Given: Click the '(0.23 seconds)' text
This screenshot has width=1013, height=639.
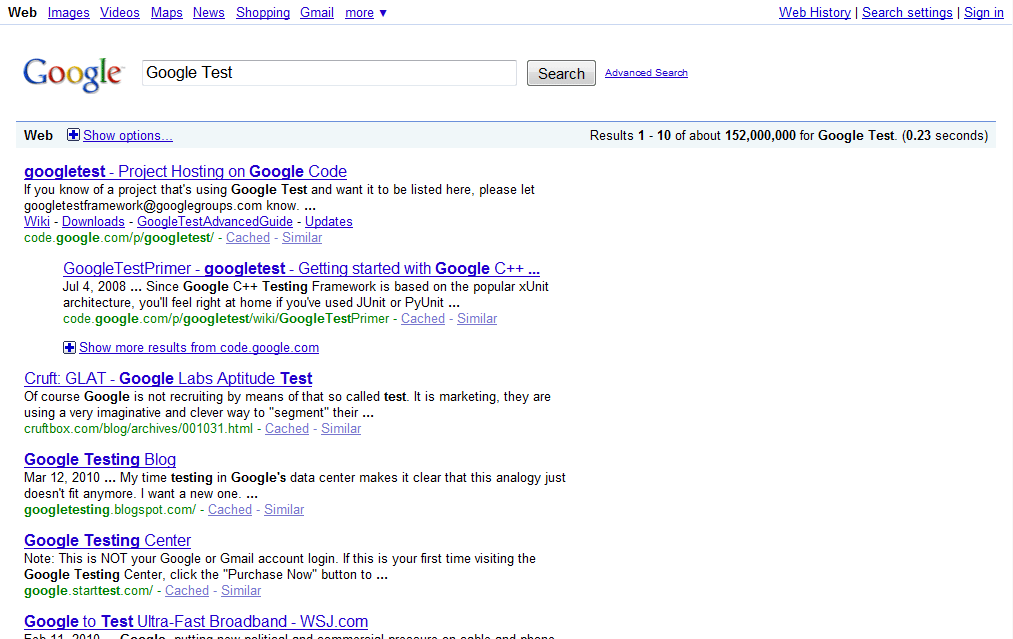Looking at the screenshot, I should coord(945,136).
